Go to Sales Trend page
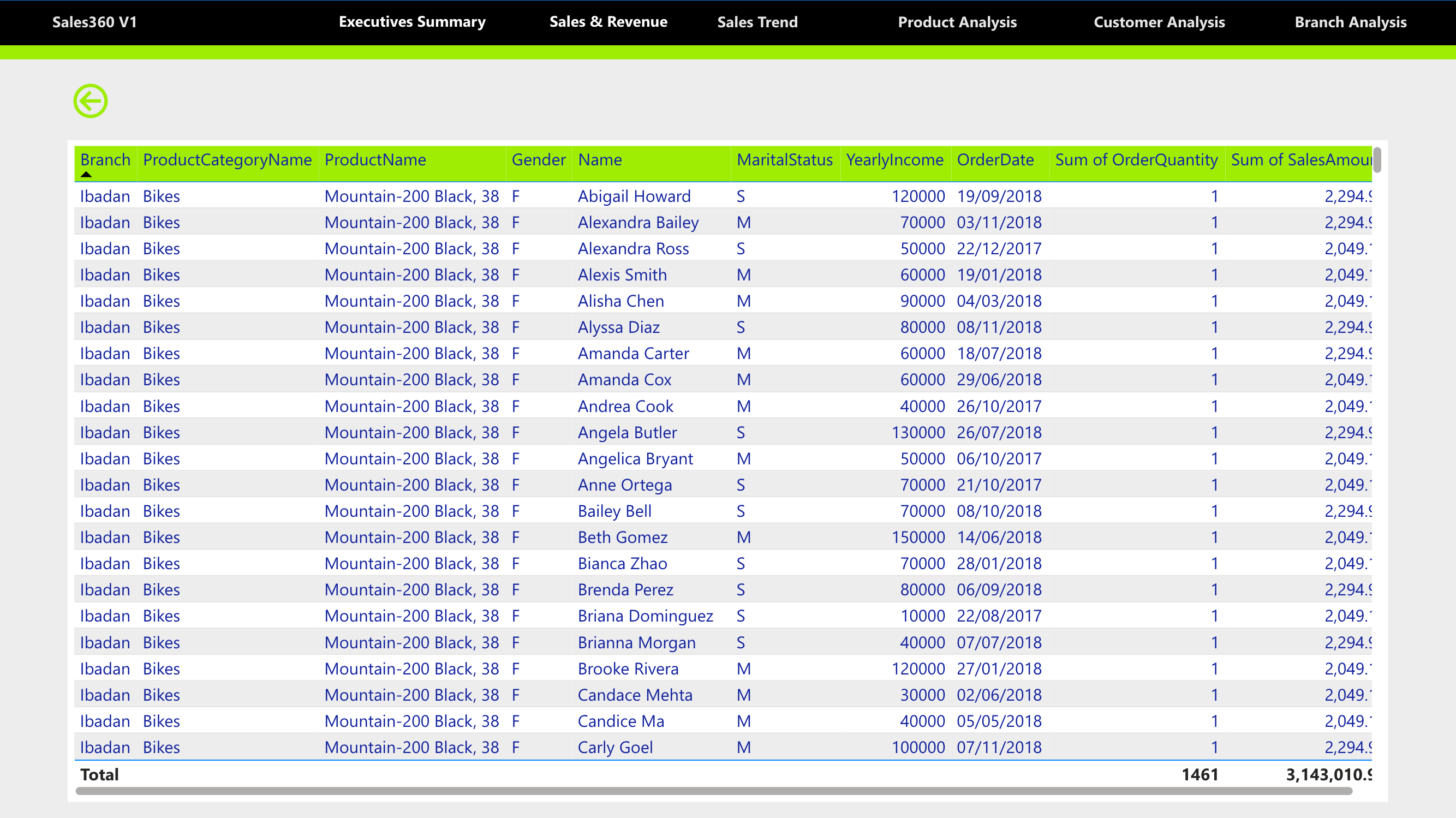1456x818 pixels. 757,22
